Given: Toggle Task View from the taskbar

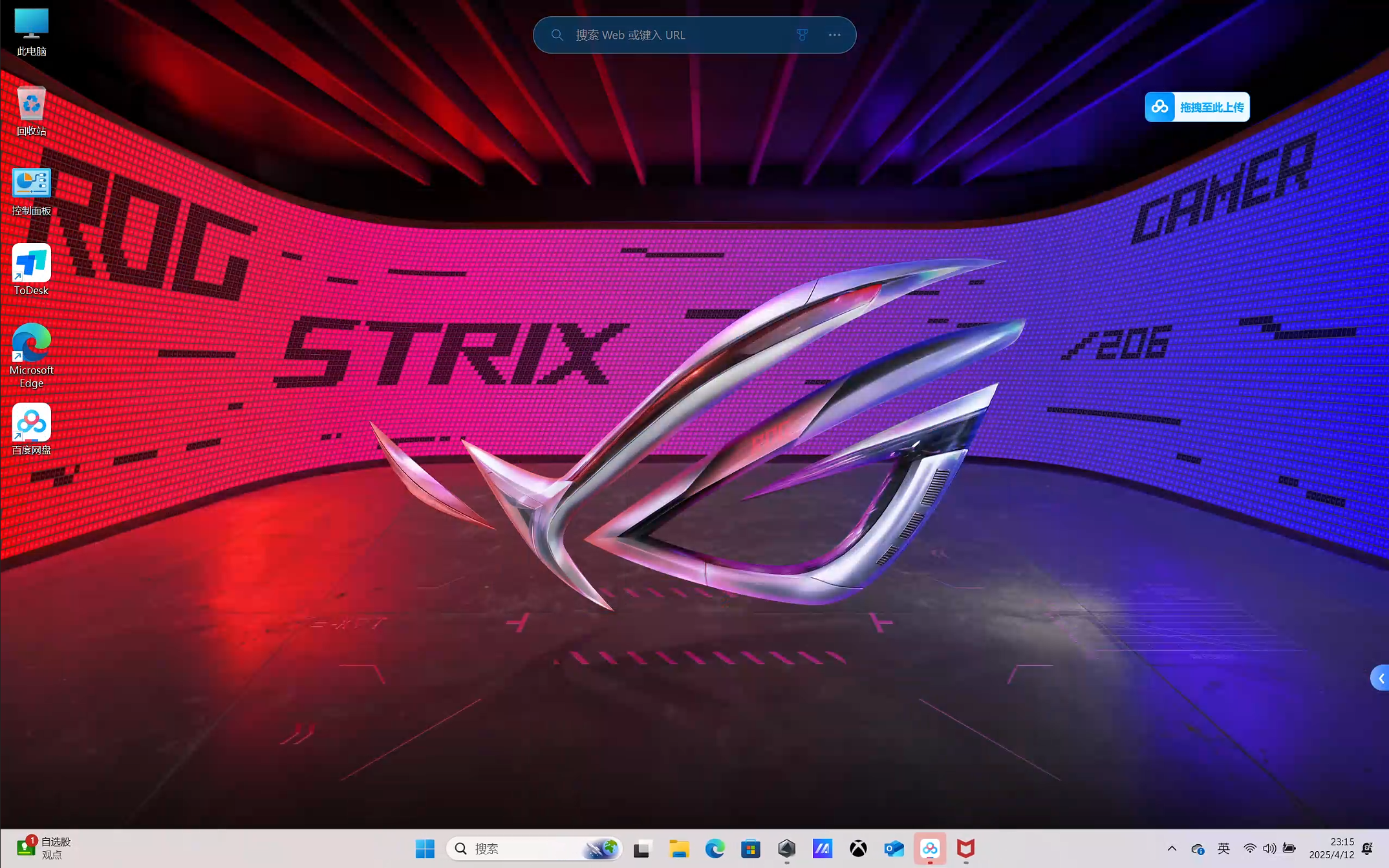Looking at the screenshot, I should (641, 848).
